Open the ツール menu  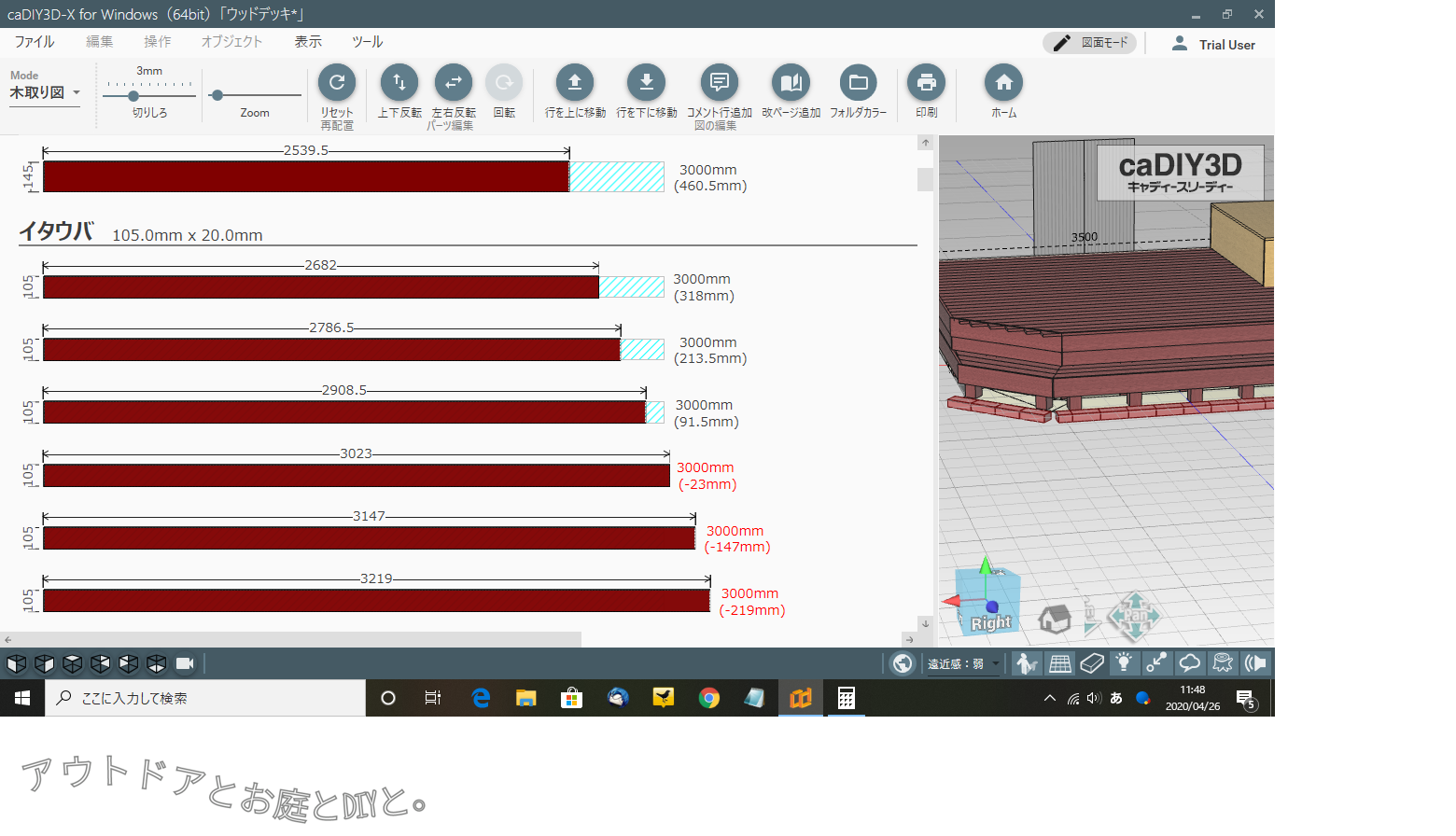click(x=367, y=42)
